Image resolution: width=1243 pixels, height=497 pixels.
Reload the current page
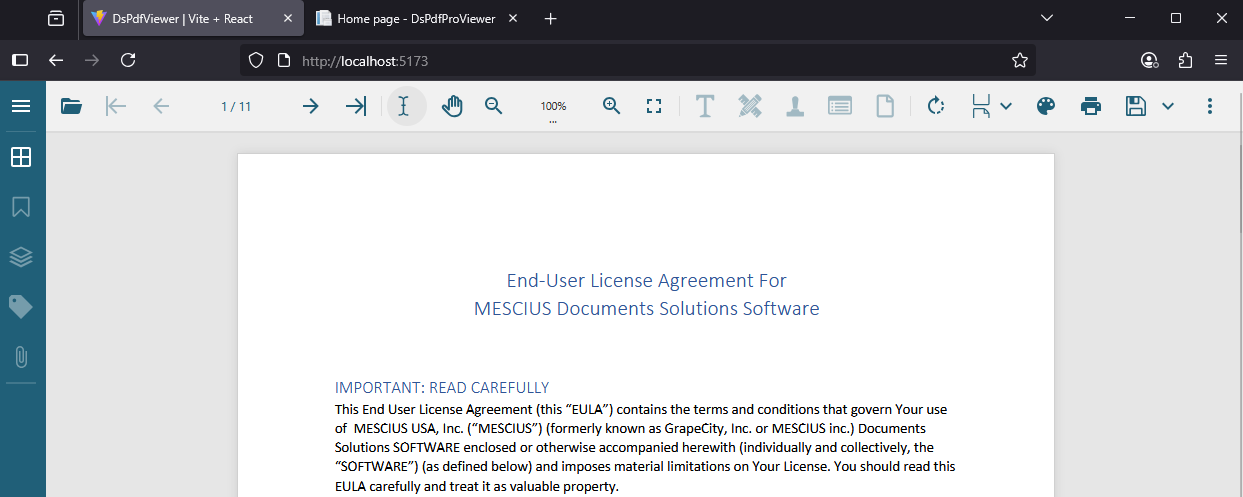pyautogui.click(x=128, y=60)
